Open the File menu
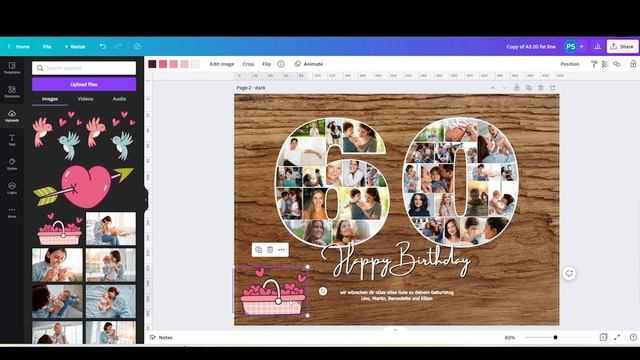Image resolution: width=640 pixels, height=360 pixels. pos(47,47)
